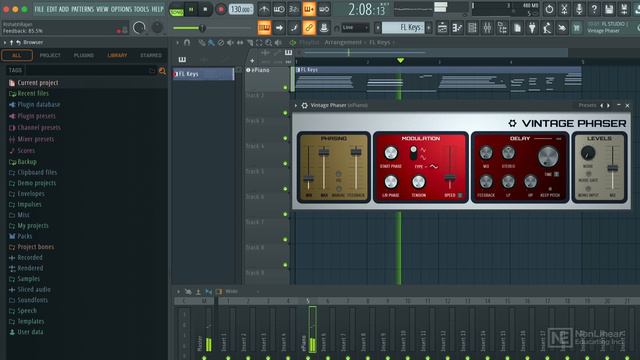
Task: Toggle typing keyboard to piano icon
Action: coord(264,28)
